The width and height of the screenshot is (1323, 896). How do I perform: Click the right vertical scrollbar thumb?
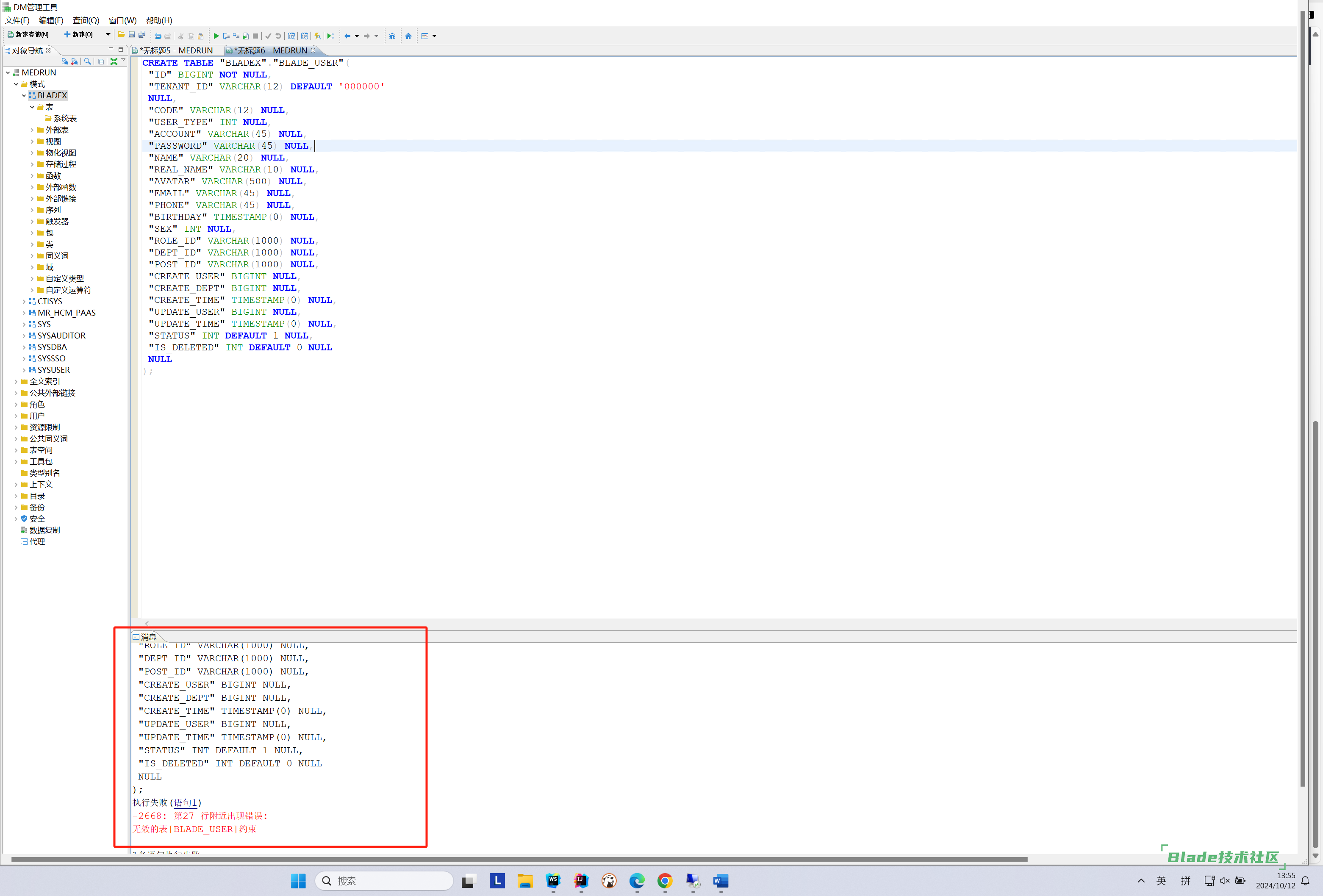(x=1315, y=634)
